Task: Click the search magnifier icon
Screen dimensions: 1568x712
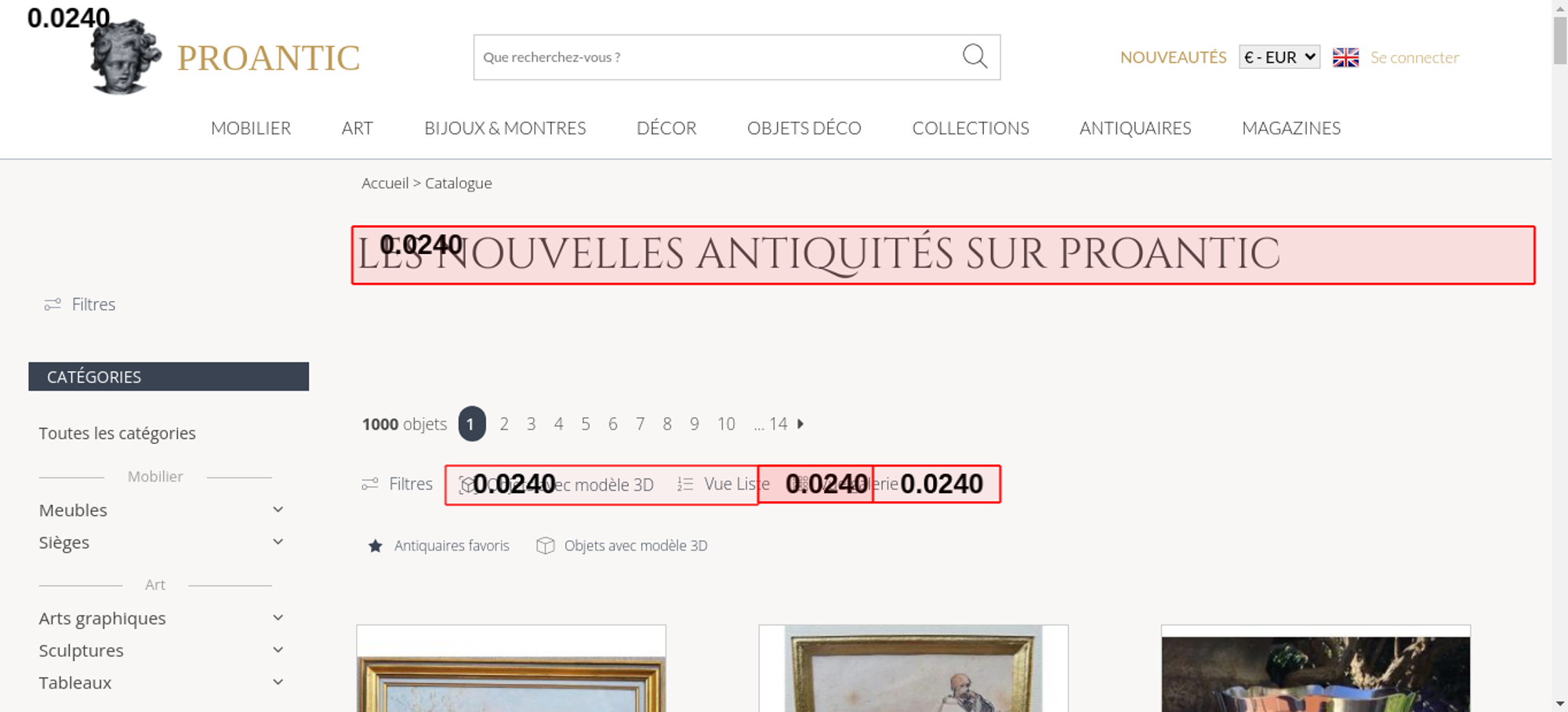Action: (x=975, y=56)
